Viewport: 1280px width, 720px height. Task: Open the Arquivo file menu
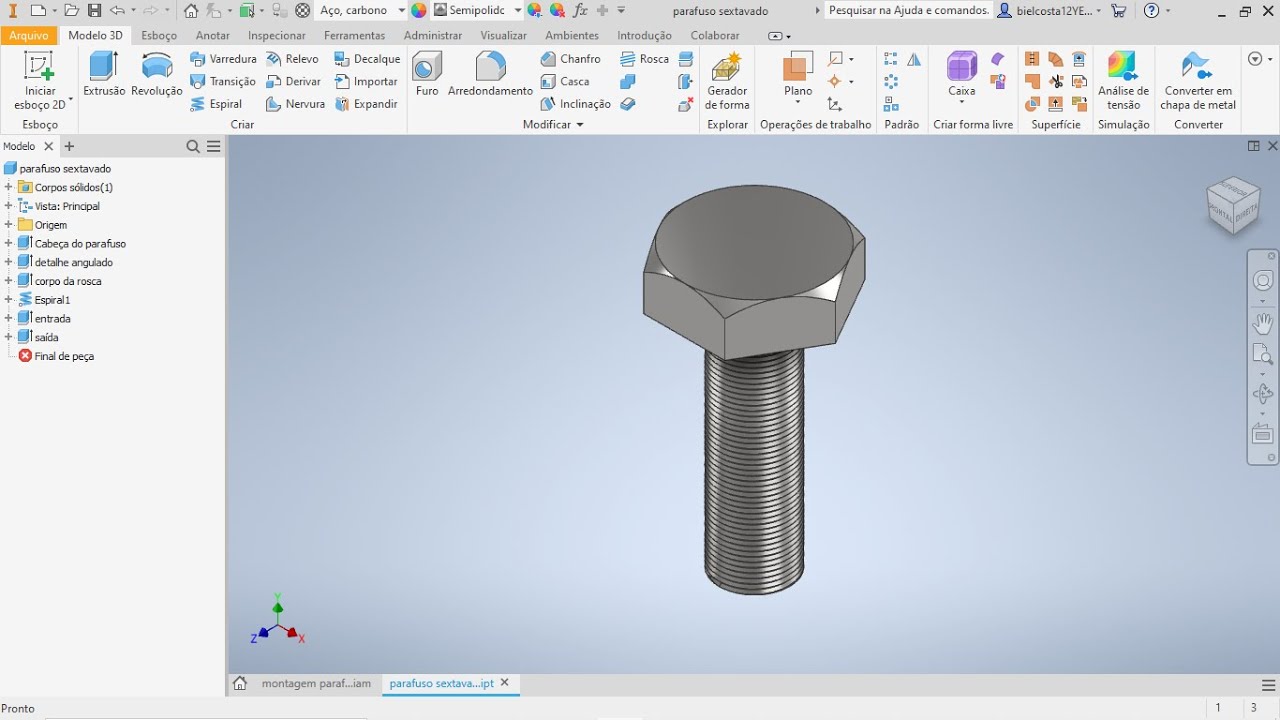point(29,35)
